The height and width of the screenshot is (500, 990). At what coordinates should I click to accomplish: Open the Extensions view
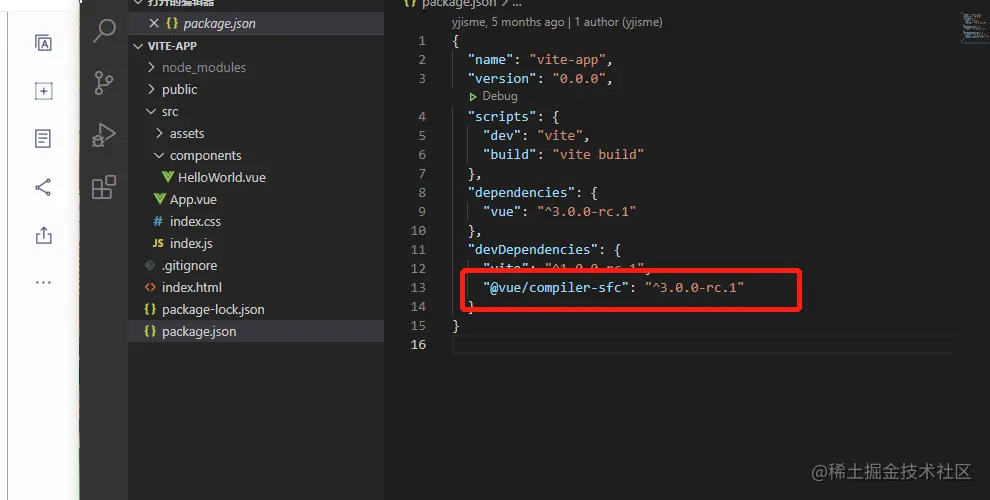[104, 188]
